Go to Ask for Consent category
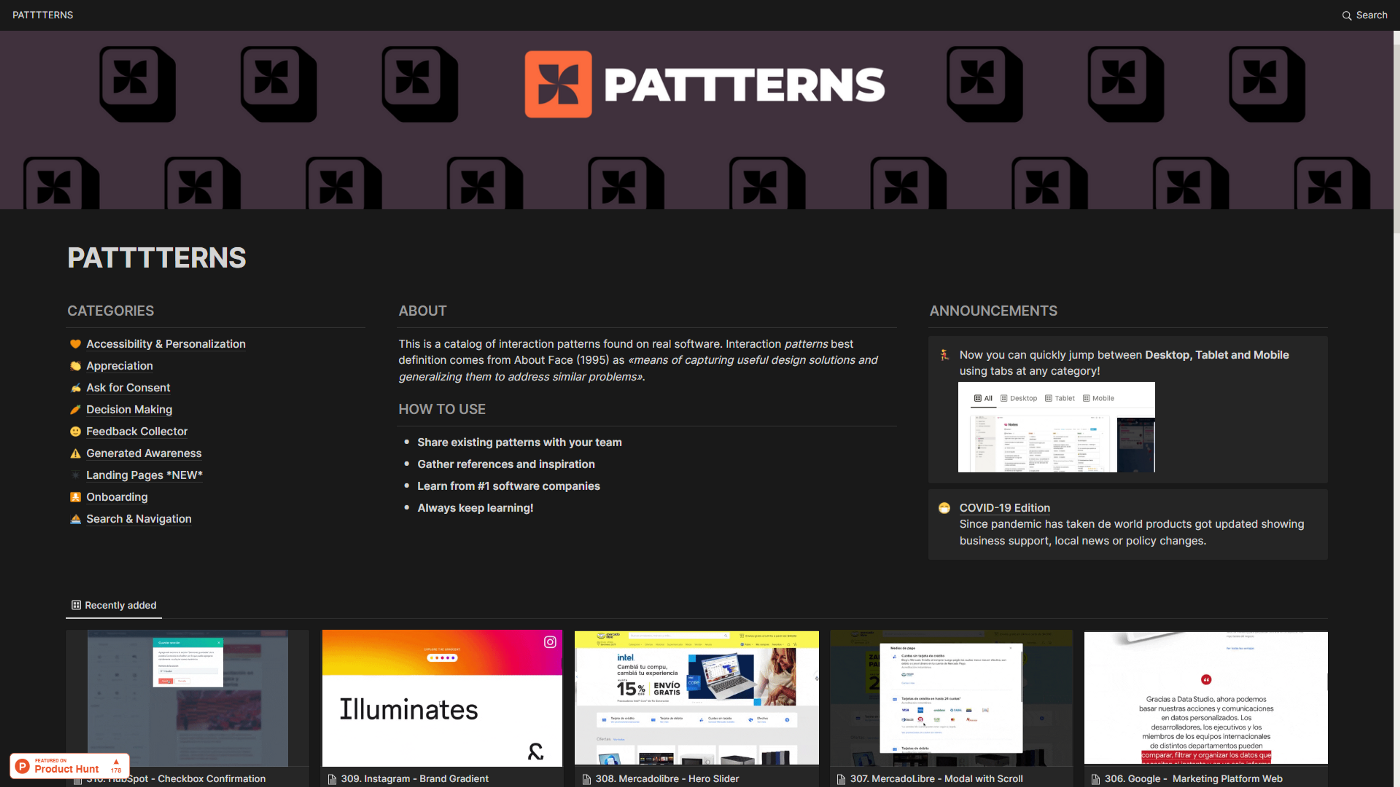1400x787 pixels. pos(128,388)
